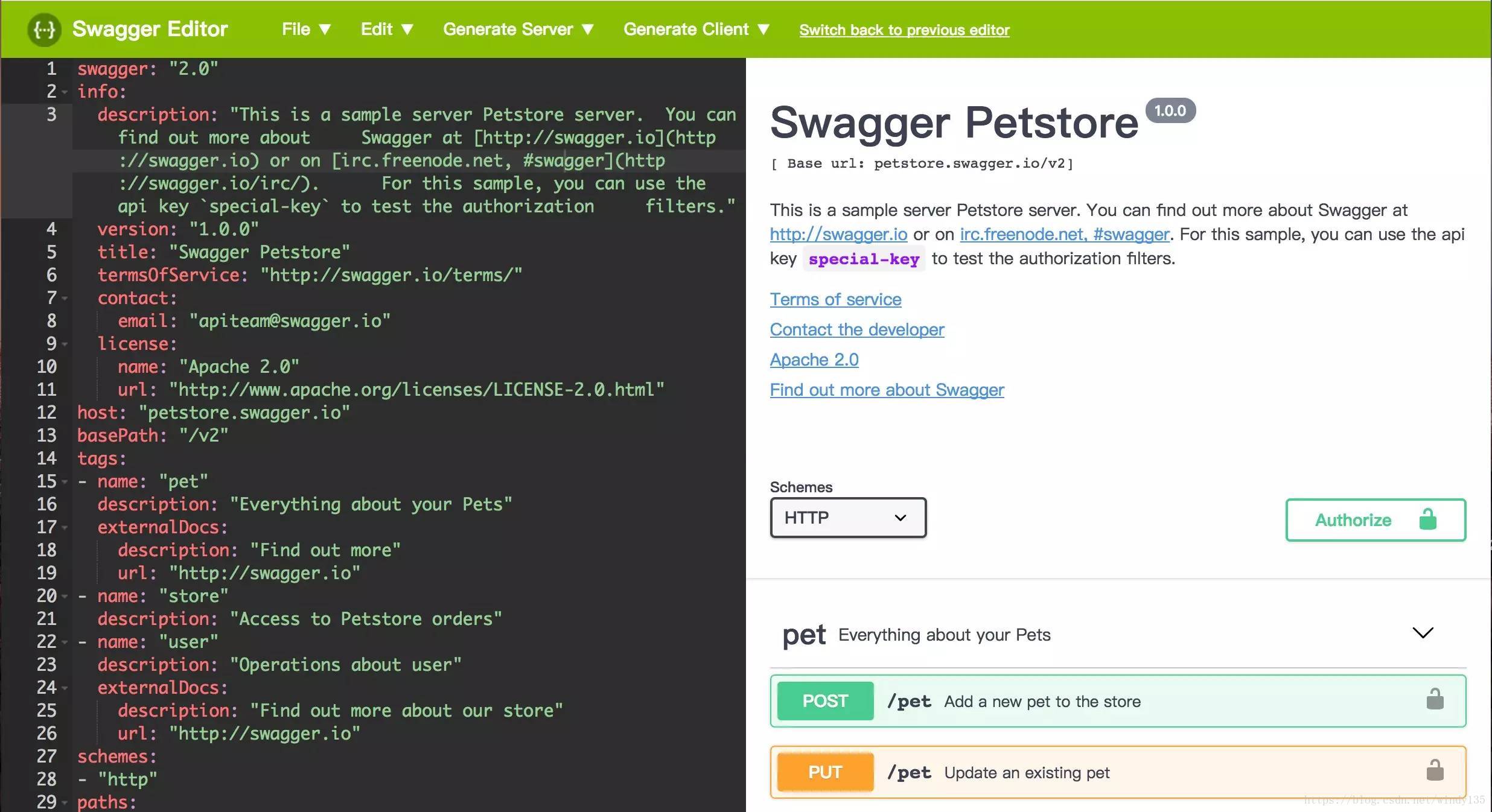Click the green lock icon in Authorize button

click(1427, 519)
